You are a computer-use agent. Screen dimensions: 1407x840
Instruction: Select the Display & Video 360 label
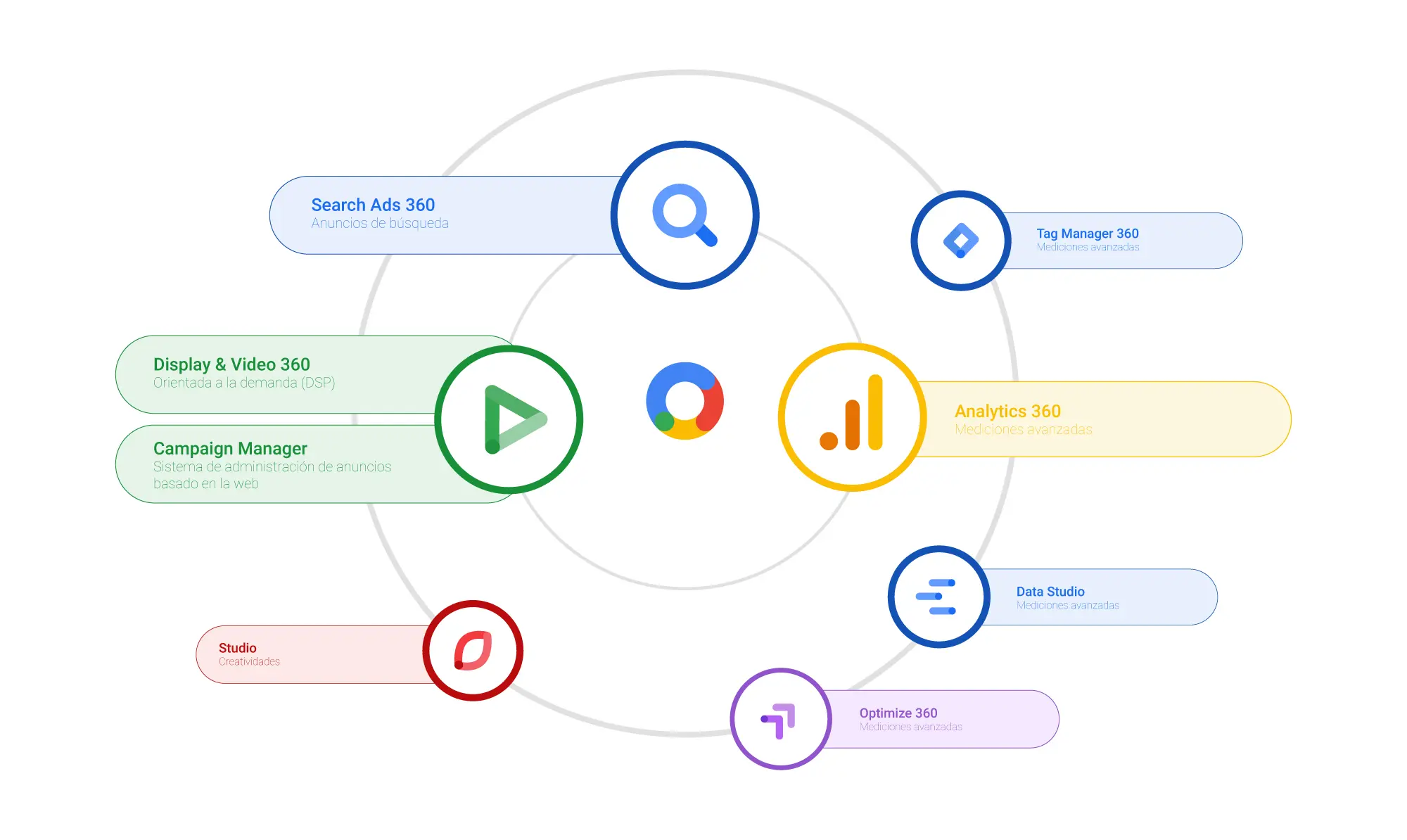(231, 364)
